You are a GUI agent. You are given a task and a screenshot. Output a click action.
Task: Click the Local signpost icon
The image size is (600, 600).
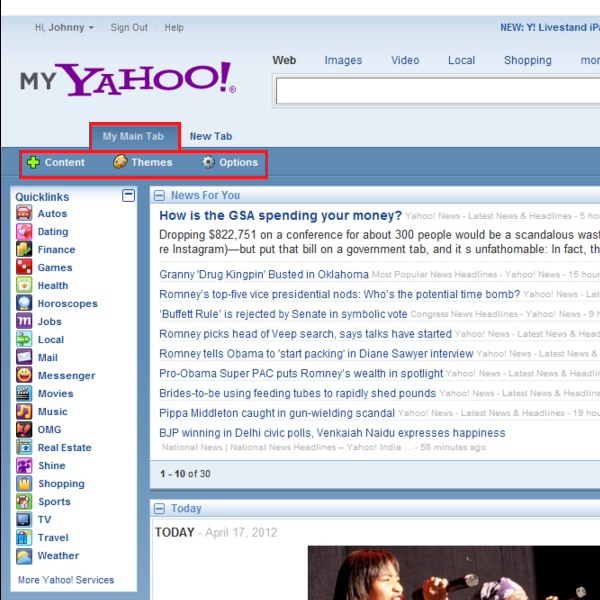(24, 339)
